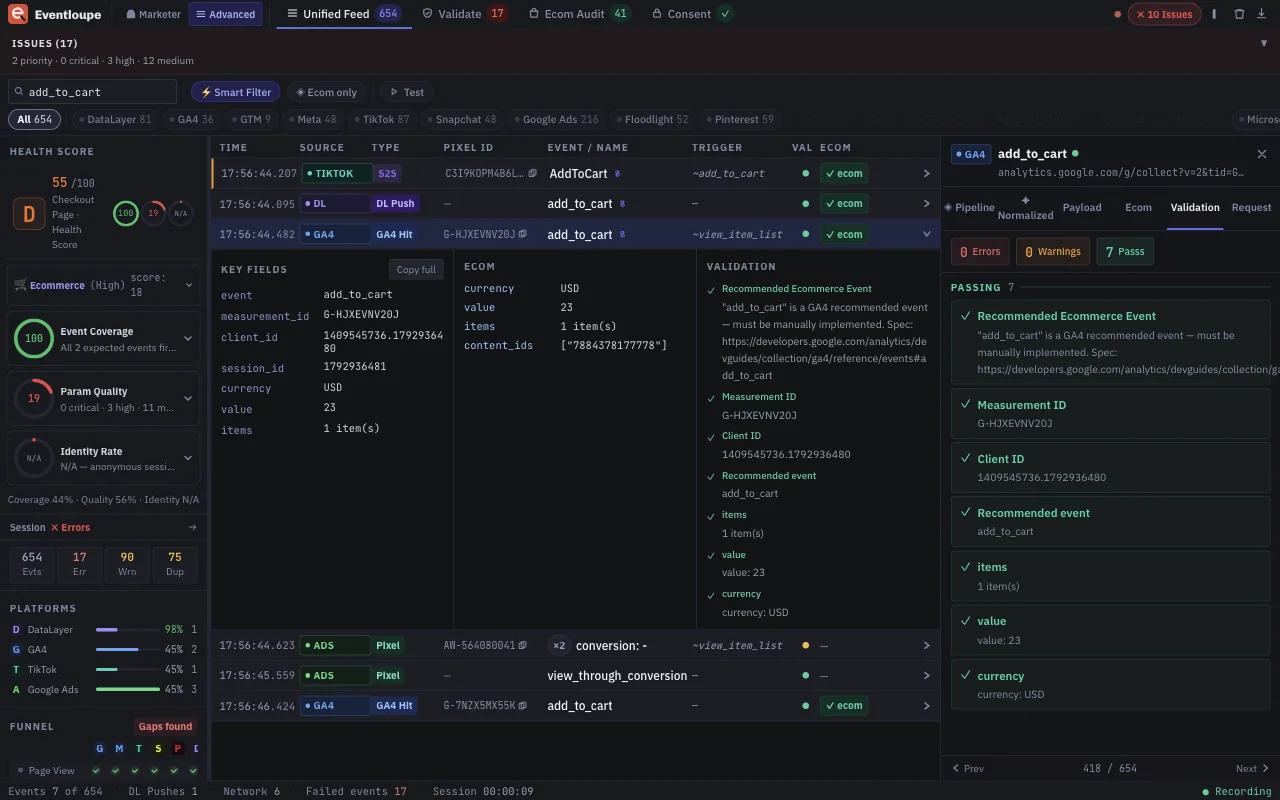Download the session with the export icon
Image resolution: width=1280 pixels, height=800 pixels.
1262,14
